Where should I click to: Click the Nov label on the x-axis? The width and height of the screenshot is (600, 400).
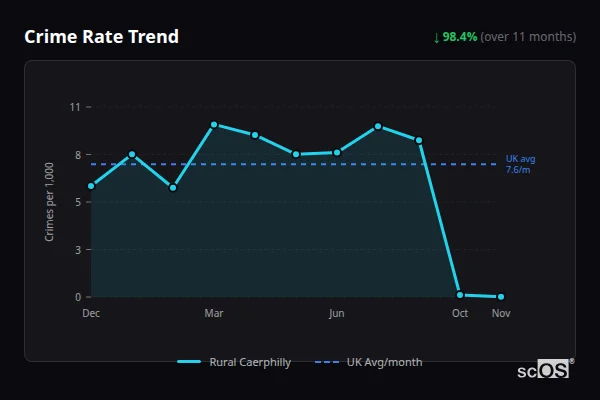[x=501, y=314]
